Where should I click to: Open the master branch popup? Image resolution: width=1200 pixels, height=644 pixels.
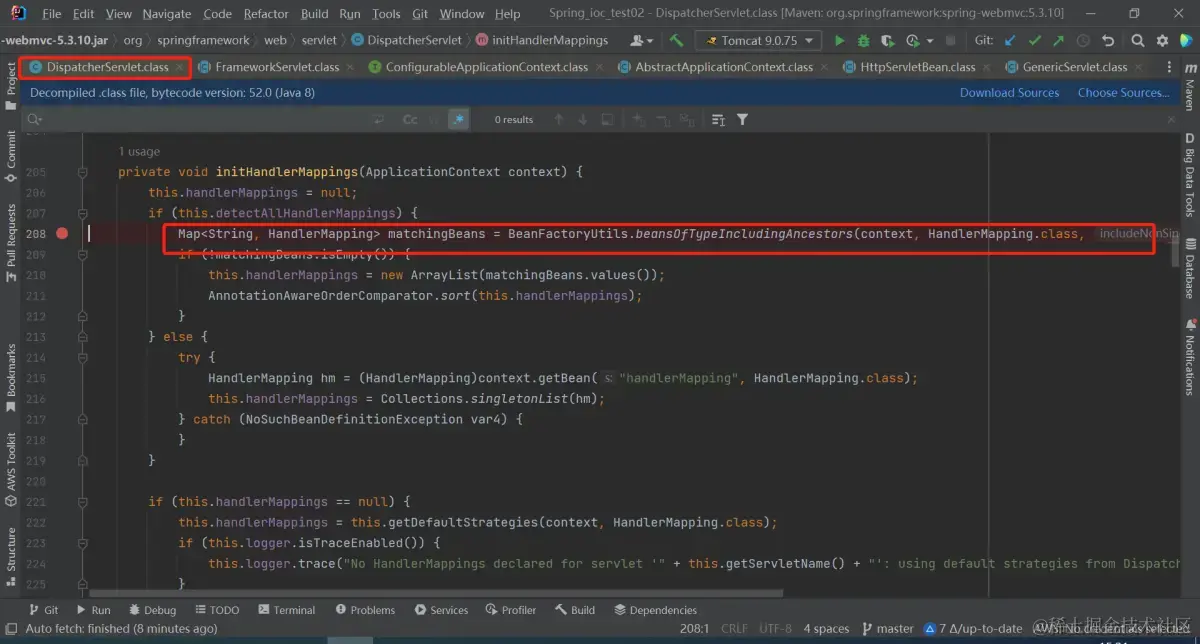tap(886, 628)
